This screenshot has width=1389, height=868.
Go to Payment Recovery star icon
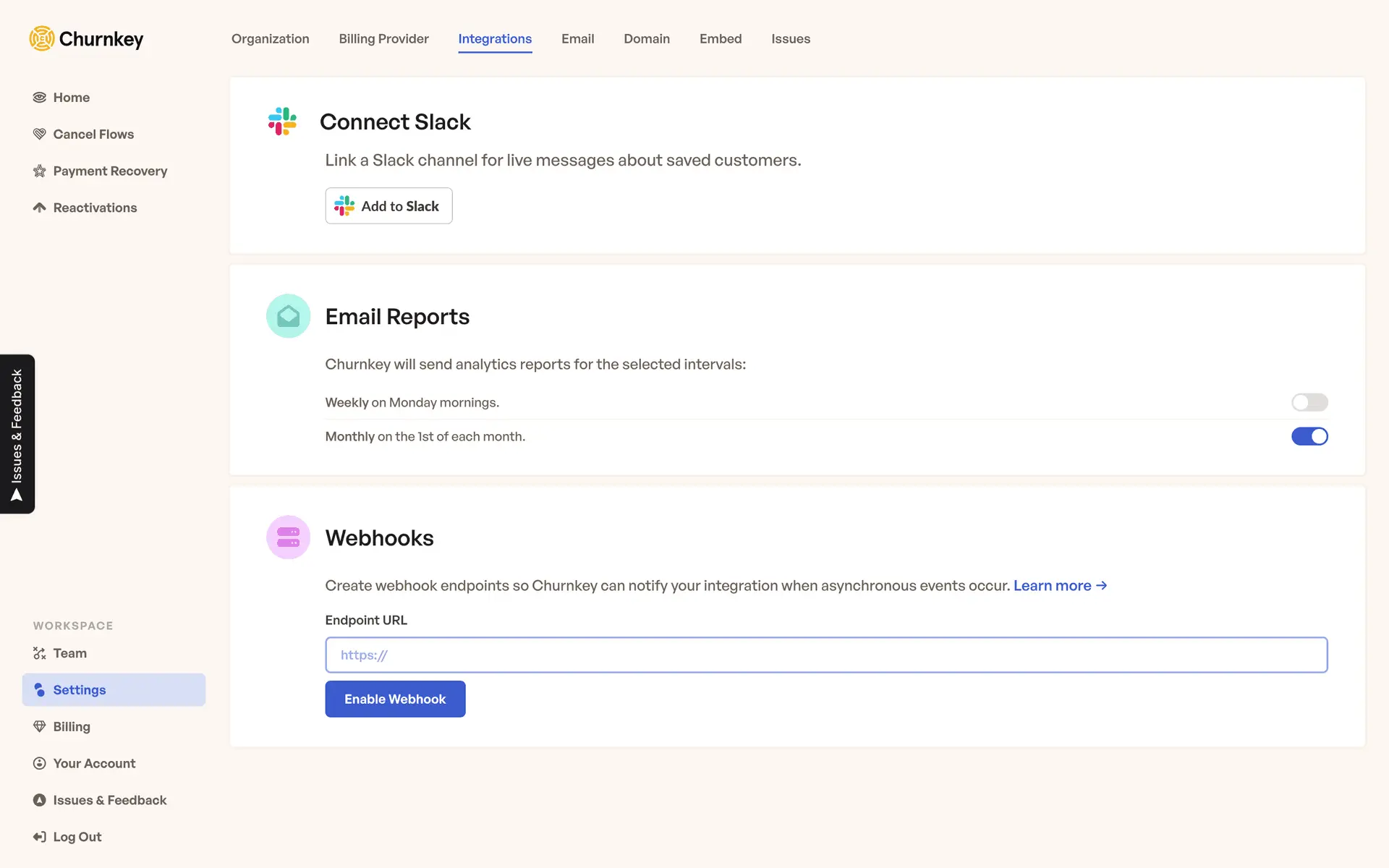coord(40,171)
